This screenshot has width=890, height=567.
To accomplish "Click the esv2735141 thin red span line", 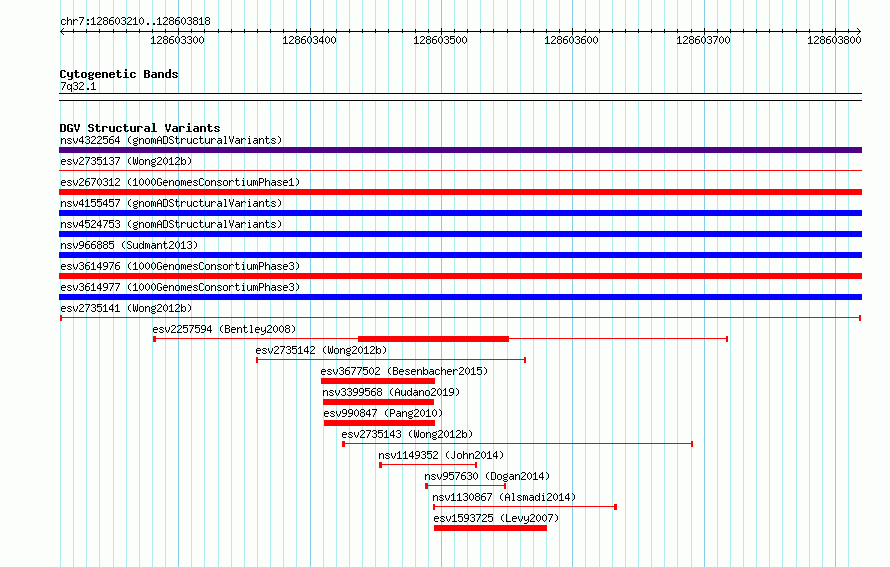I will (x=460, y=318).
